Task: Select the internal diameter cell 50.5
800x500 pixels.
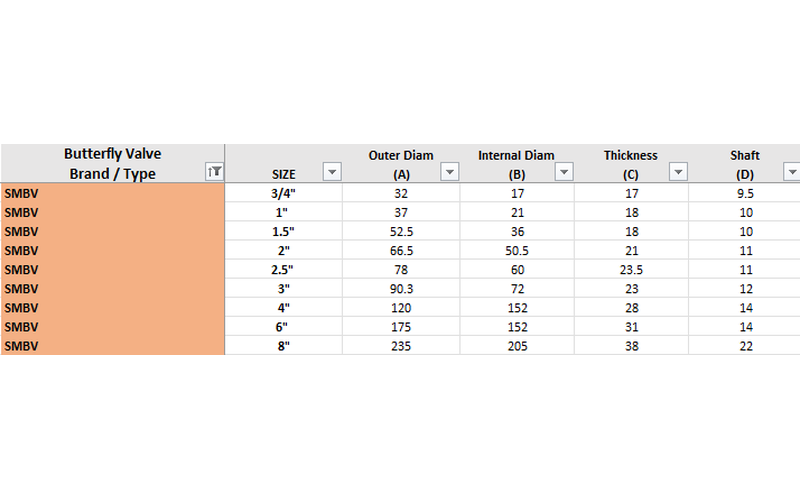Action: coord(517,250)
